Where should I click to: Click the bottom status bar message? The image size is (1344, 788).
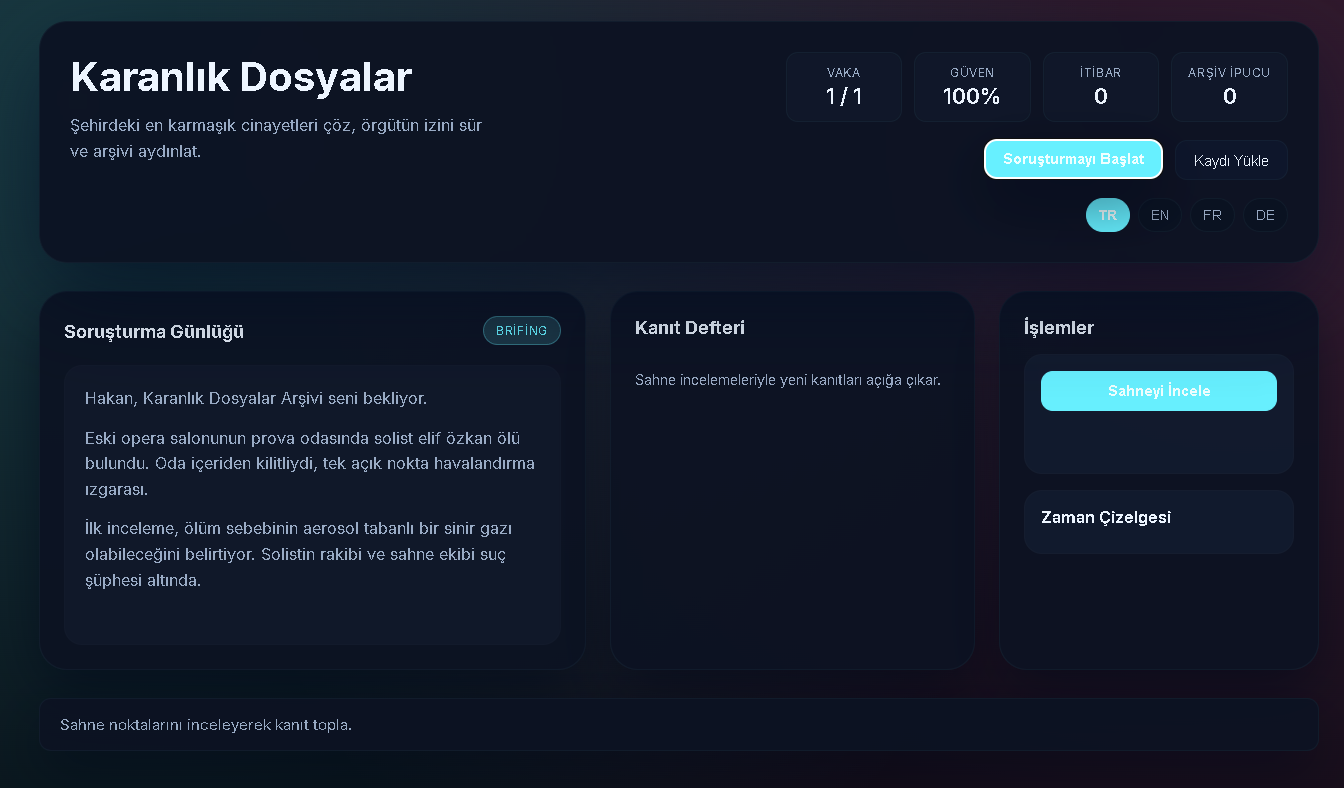[206, 725]
